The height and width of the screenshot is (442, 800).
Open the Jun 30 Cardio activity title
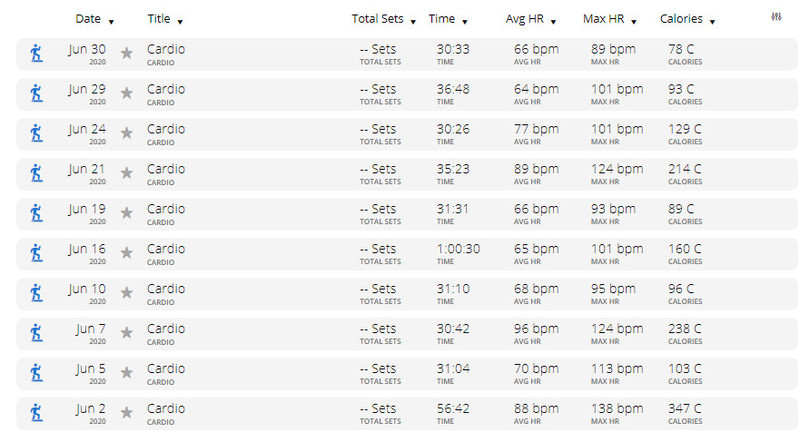coord(166,50)
